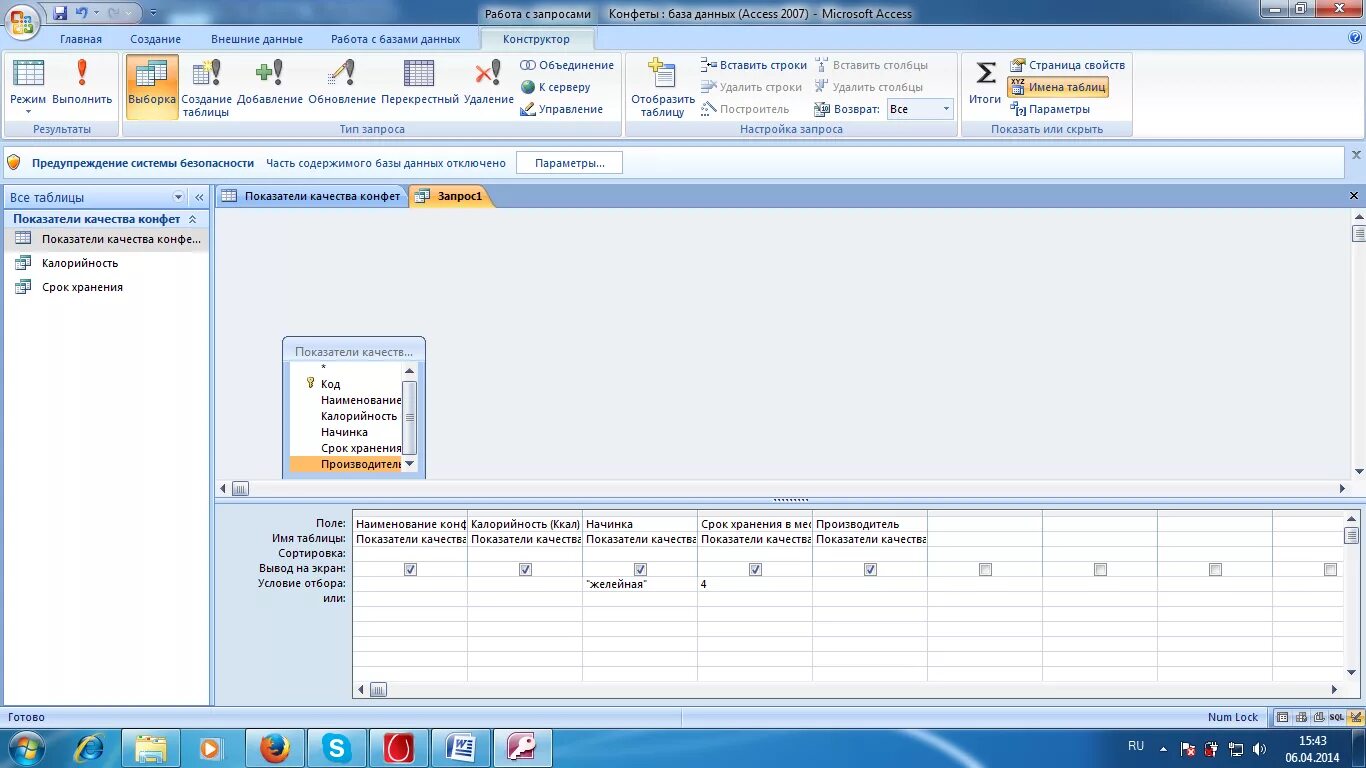The height and width of the screenshot is (768, 1366).
Task: Switch to Показатели качества конфет document tab
Action: pos(312,196)
